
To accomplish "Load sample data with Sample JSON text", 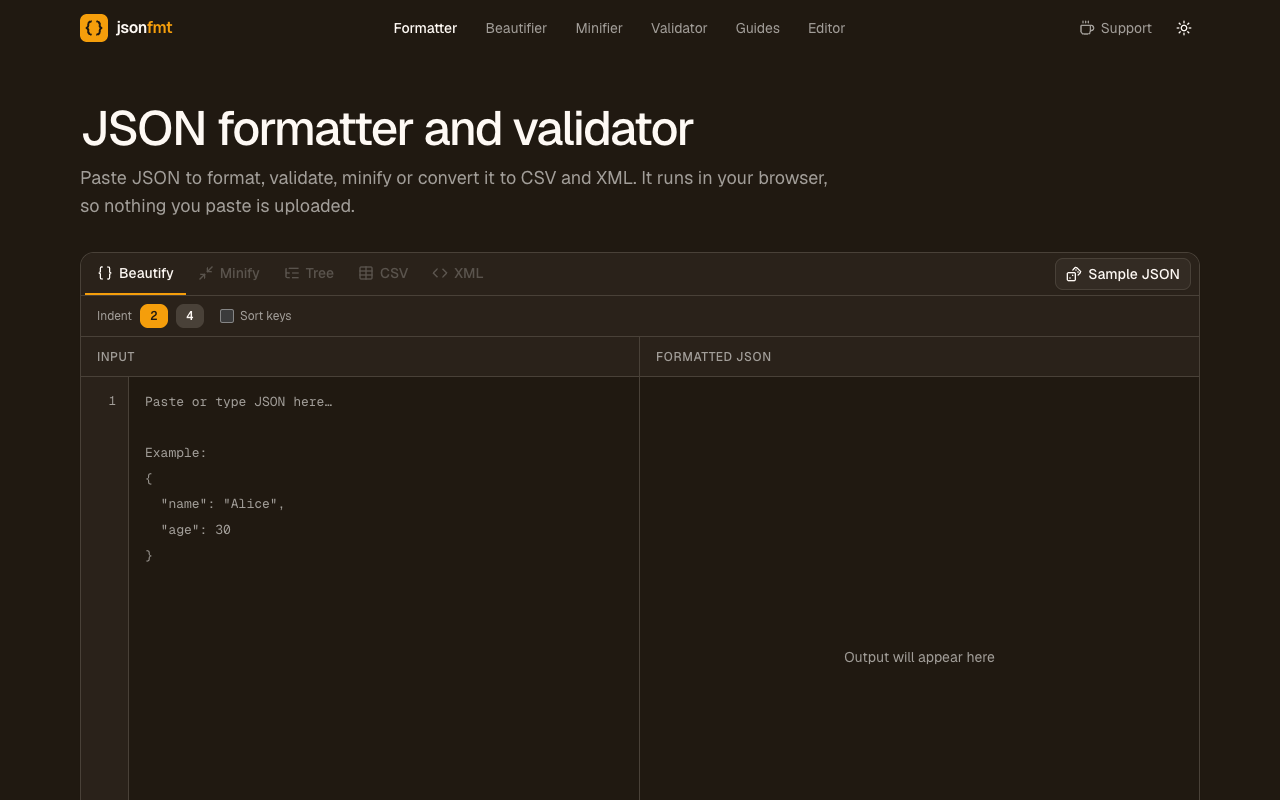I will coord(1134,274).
